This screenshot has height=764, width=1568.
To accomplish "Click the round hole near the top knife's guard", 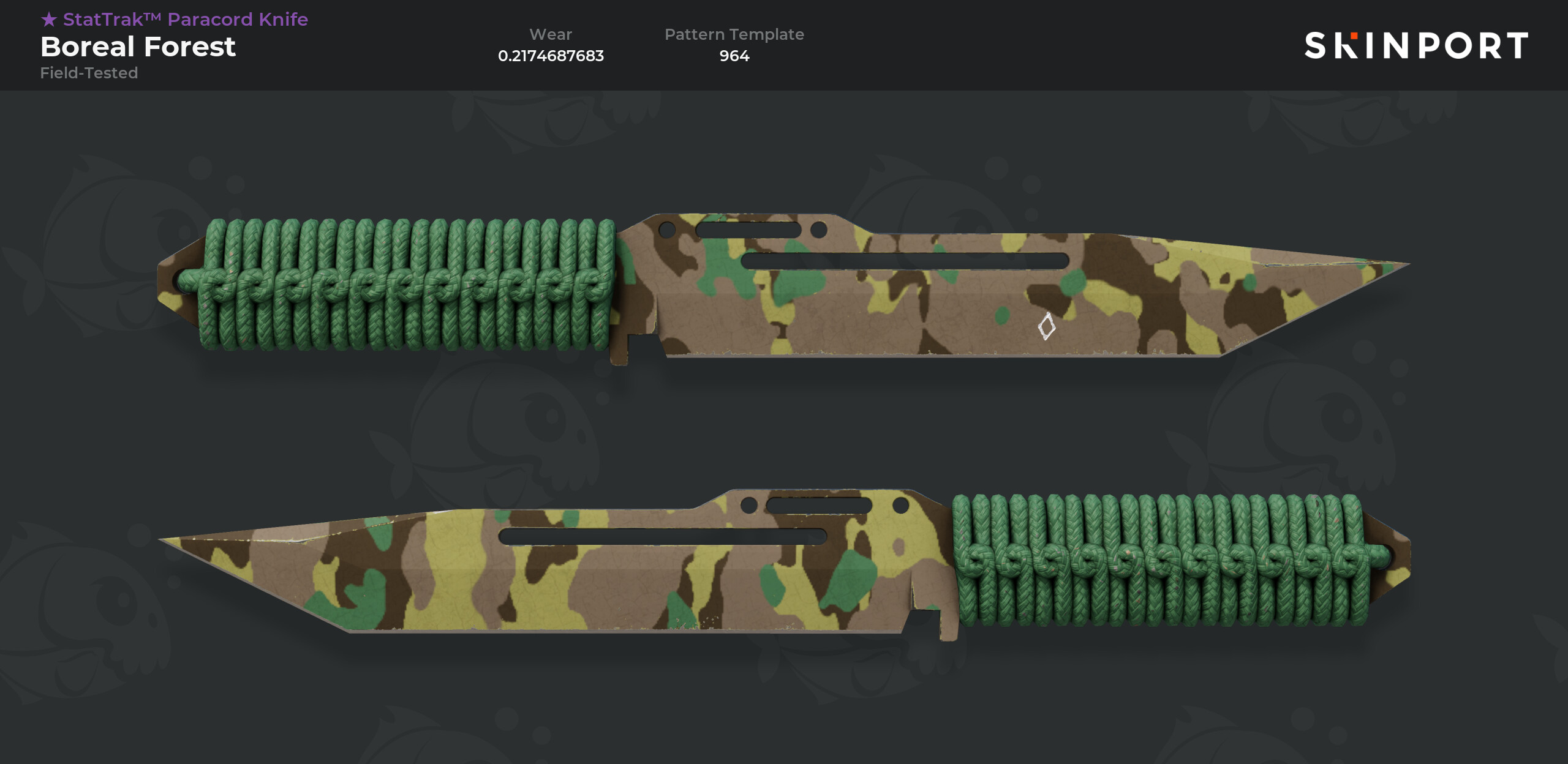I will [x=666, y=230].
